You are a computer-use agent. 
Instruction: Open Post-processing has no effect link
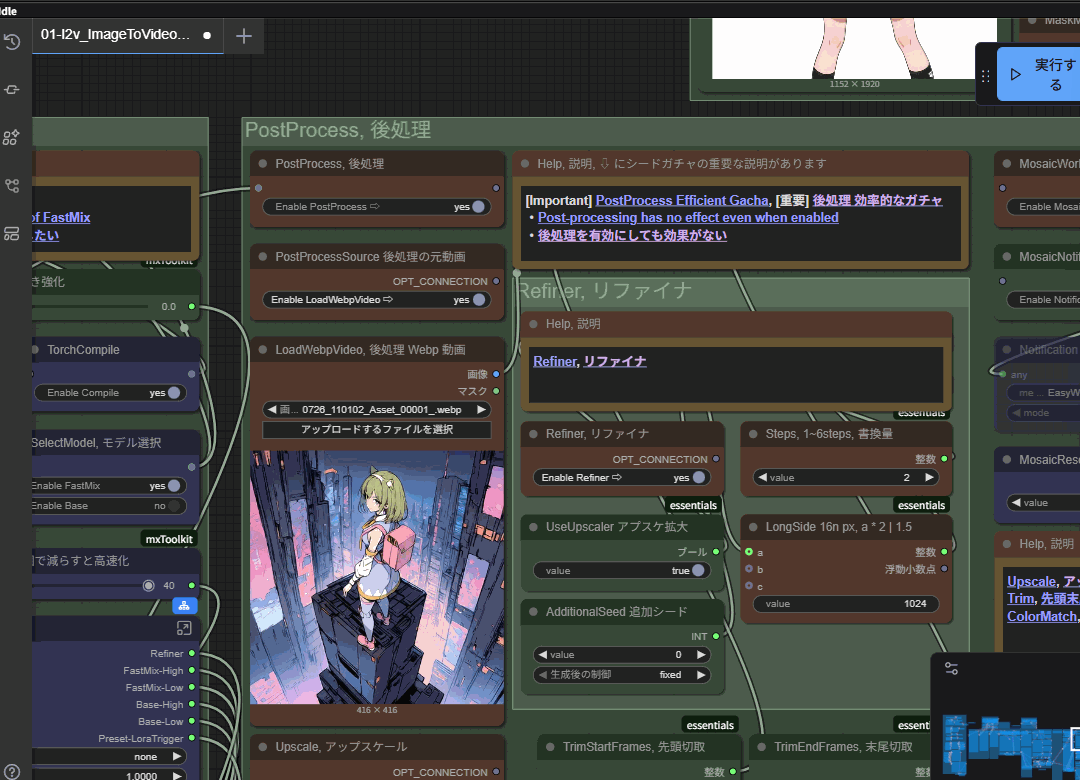pyautogui.click(x=688, y=218)
